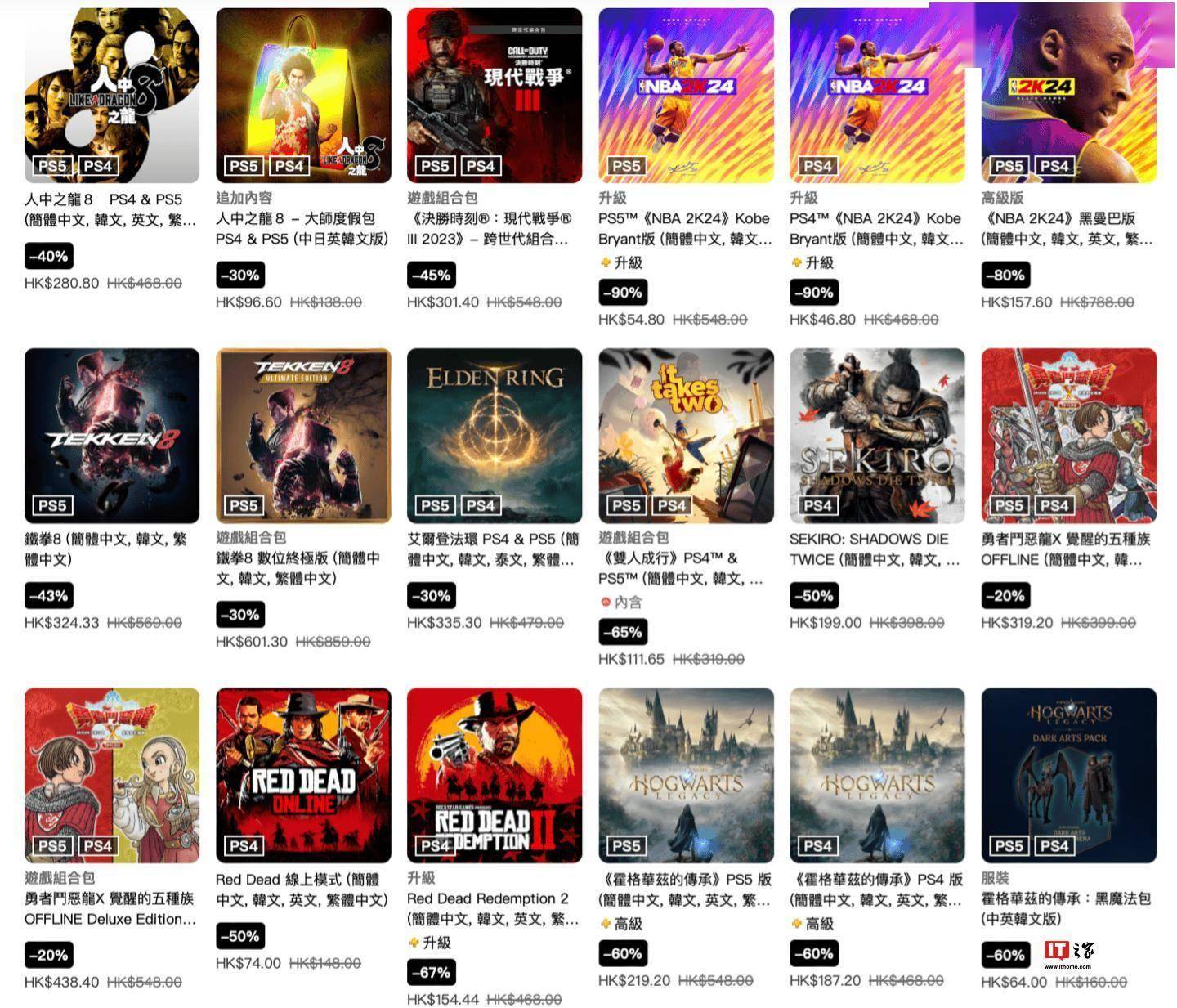Click the PS Plus 高級 icon under Hogwarts PS5

(605, 924)
